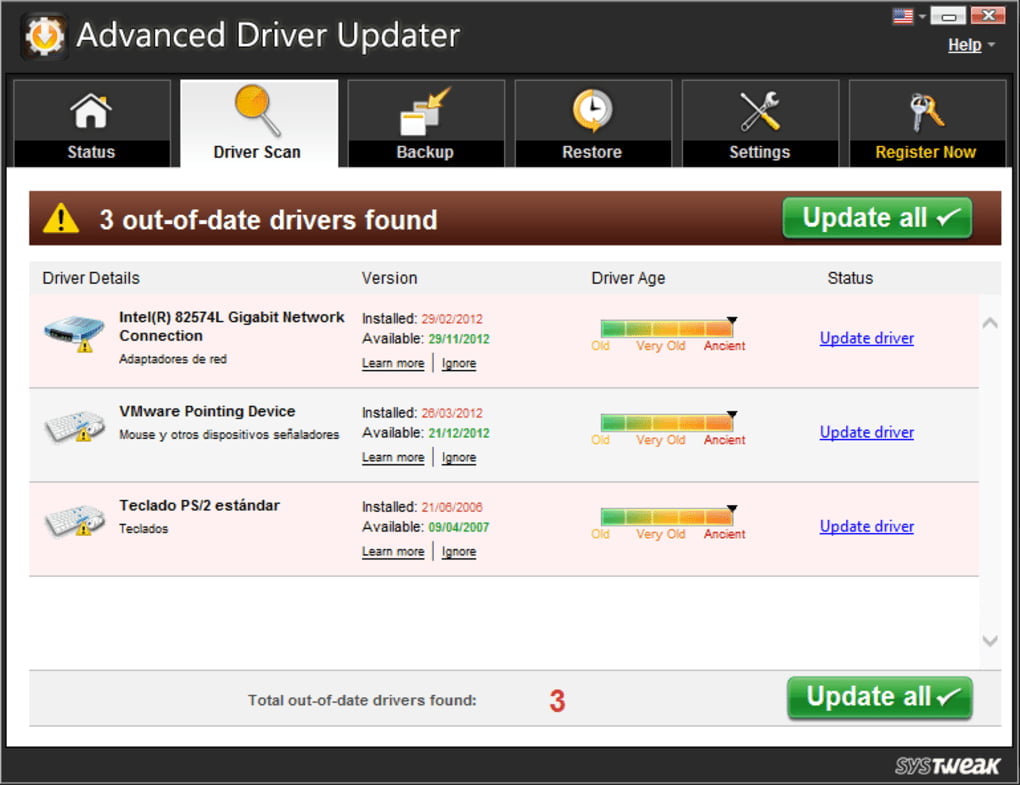This screenshot has width=1020, height=785.
Task: Click the scrollbar down arrow
Action: click(989, 642)
